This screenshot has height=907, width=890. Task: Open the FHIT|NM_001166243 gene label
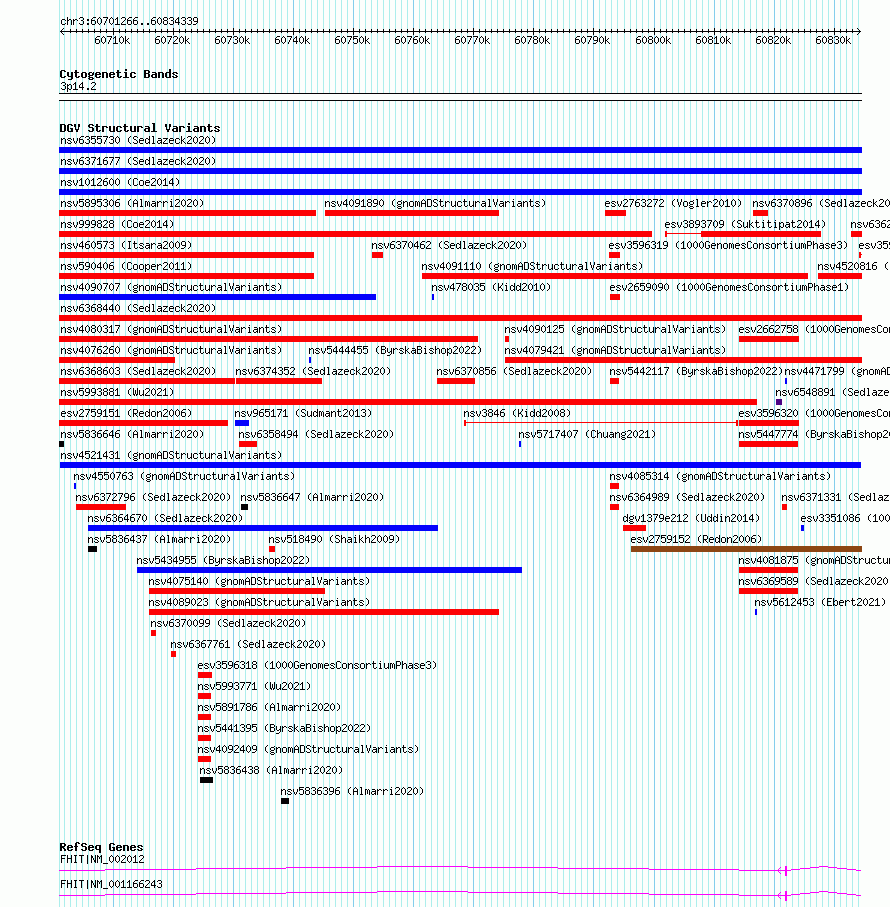(x=111, y=884)
